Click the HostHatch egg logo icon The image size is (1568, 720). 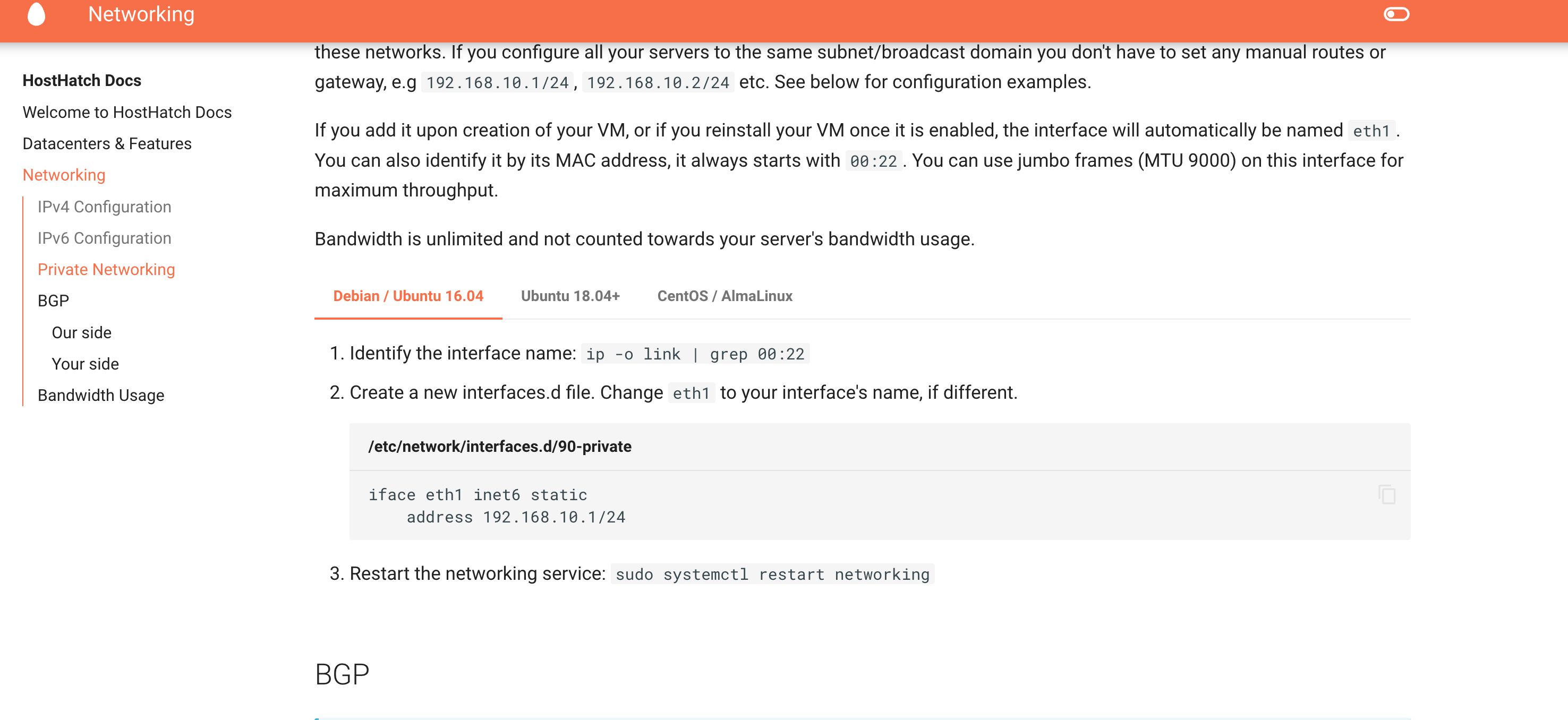37,14
